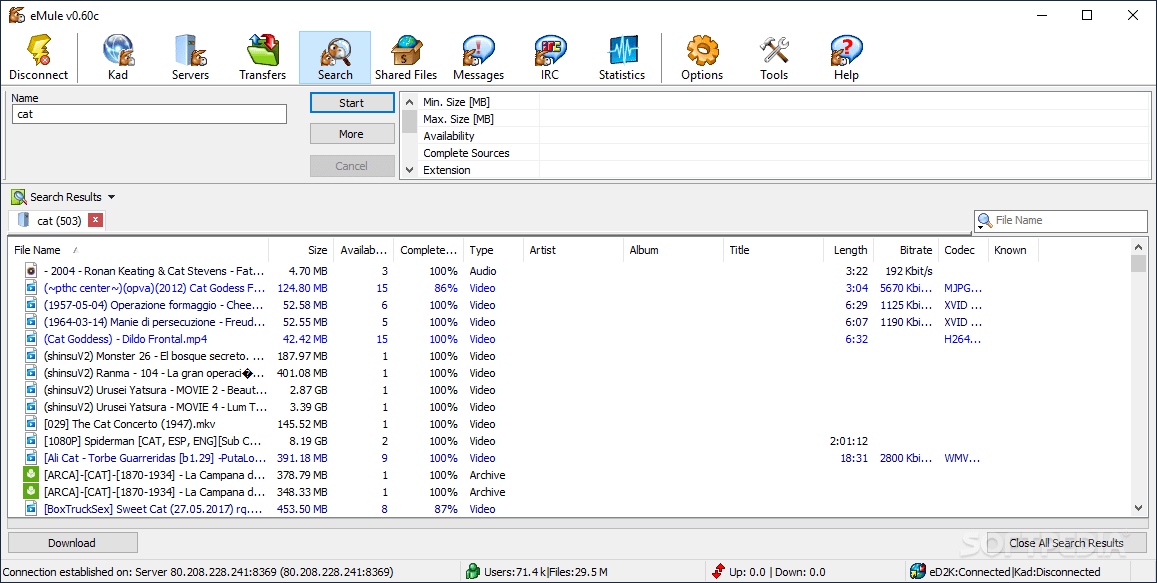1157x583 pixels.
Task: Open the Tools menu icon
Action: 774,58
